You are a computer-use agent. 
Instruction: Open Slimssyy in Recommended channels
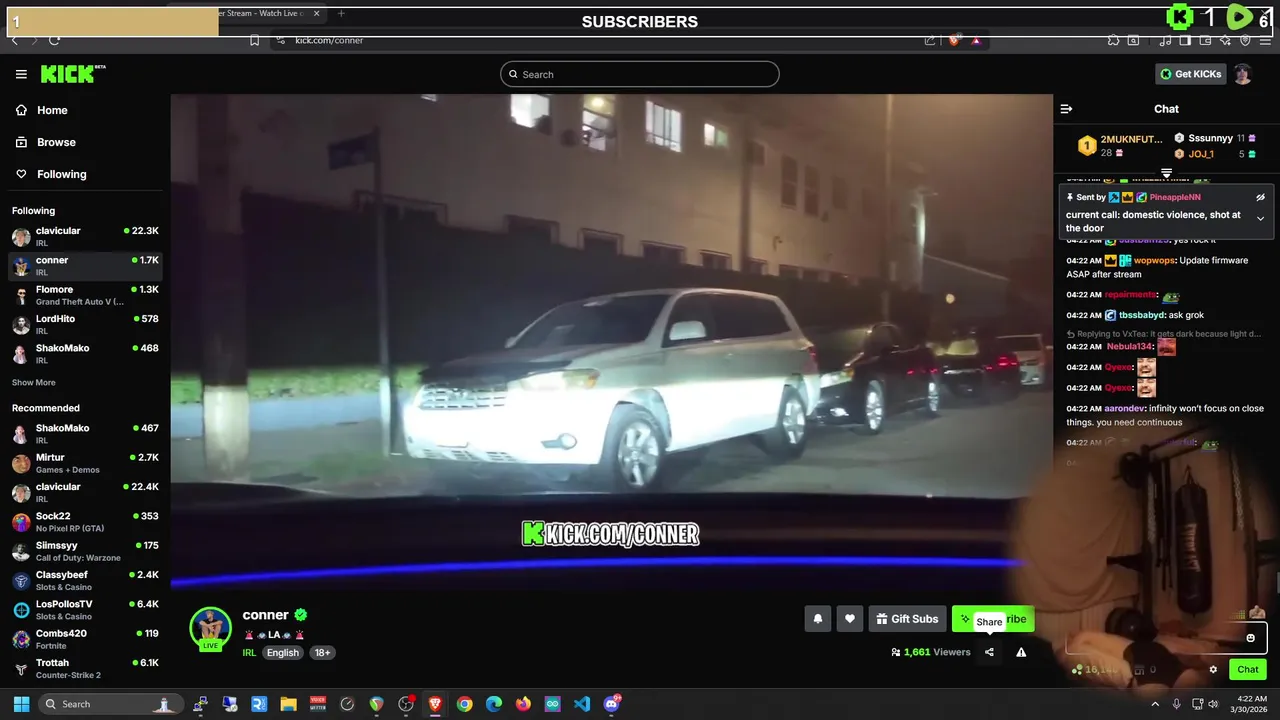coord(85,551)
